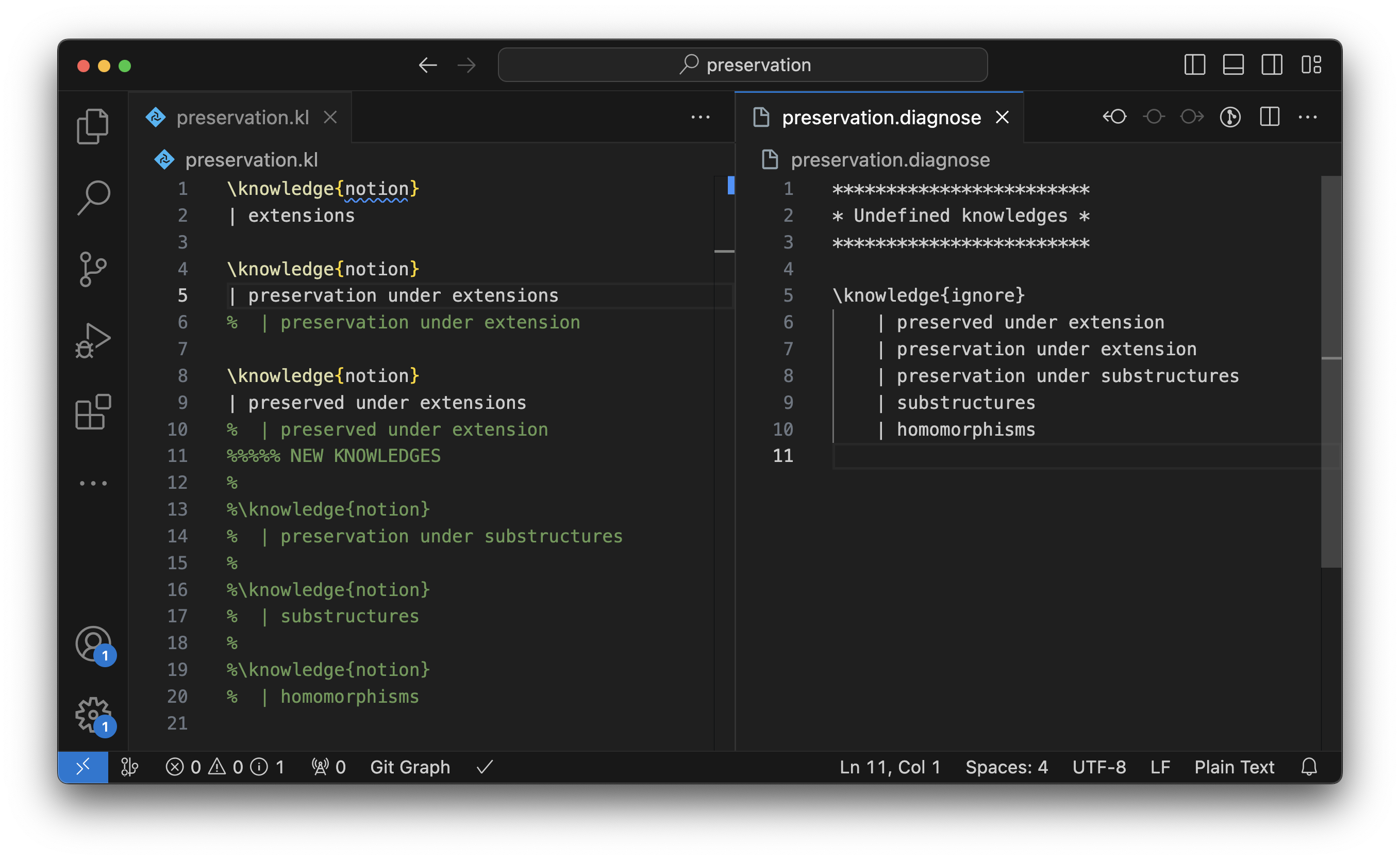Switch to the preservation.kl tab
Viewport: 1400px width, 860px height.
[x=242, y=117]
